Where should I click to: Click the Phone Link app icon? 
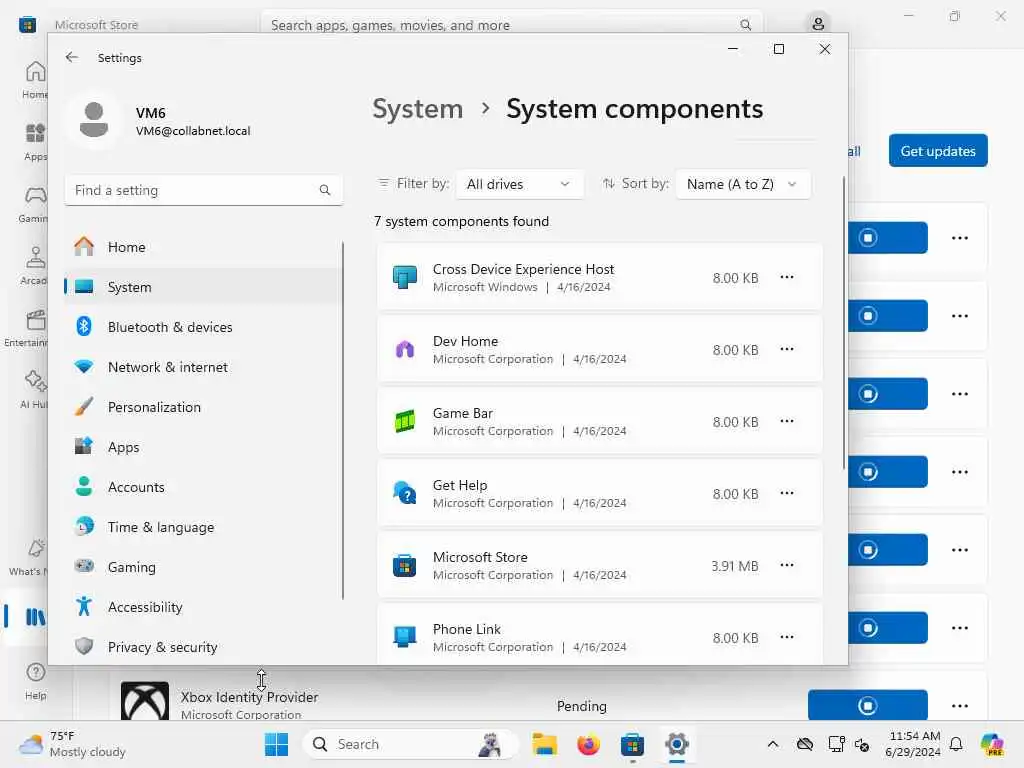click(405, 637)
